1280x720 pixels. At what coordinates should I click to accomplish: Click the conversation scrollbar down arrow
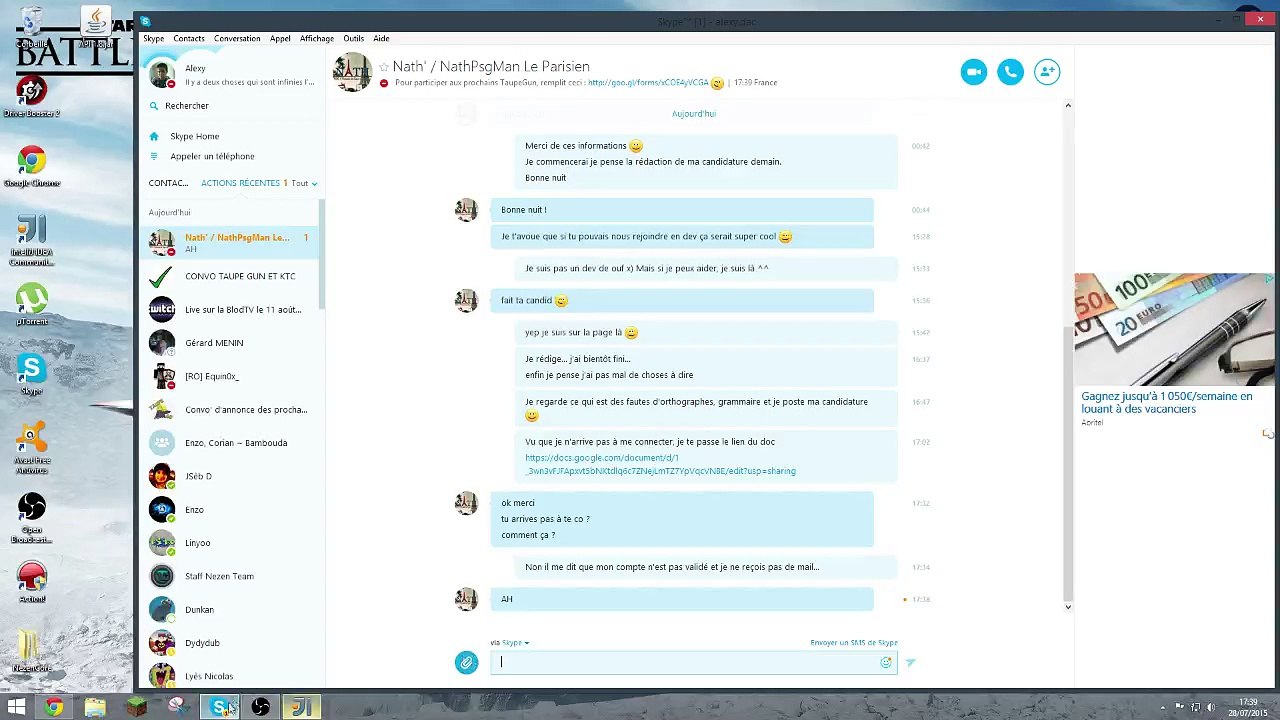[x=1068, y=607]
